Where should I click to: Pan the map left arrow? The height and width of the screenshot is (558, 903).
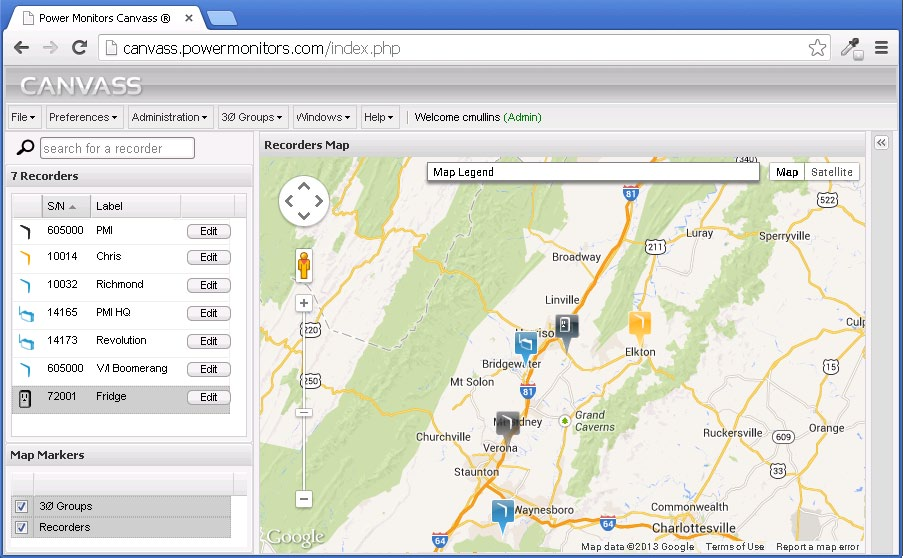[290, 201]
